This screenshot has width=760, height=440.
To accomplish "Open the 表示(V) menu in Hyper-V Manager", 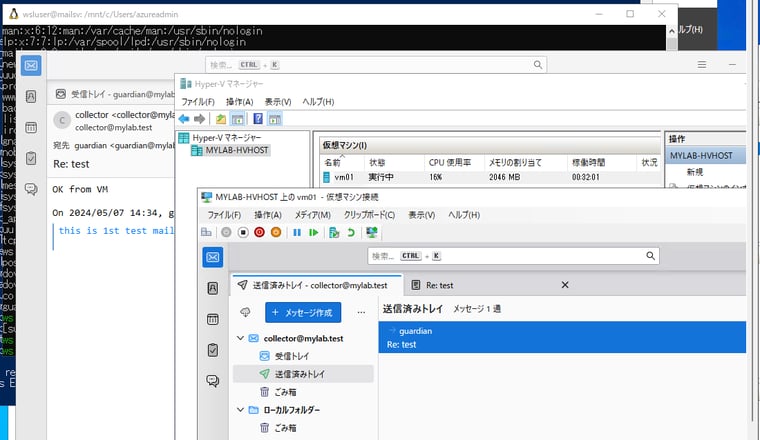I will tap(278, 102).
